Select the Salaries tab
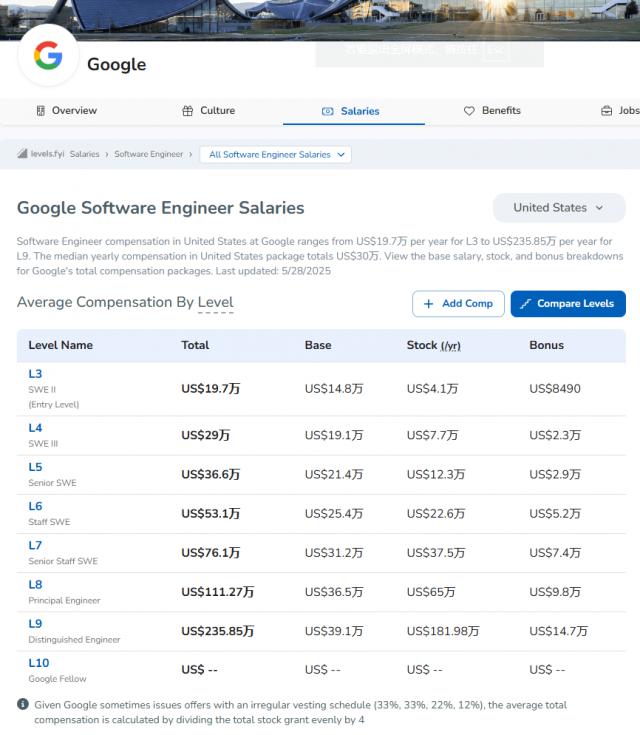This screenshot has width=640, height=735. click(350, 111)
